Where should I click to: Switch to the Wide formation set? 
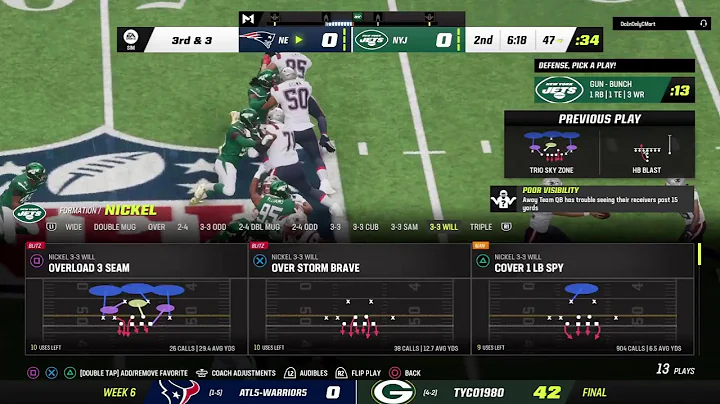(x=73, y=227)
